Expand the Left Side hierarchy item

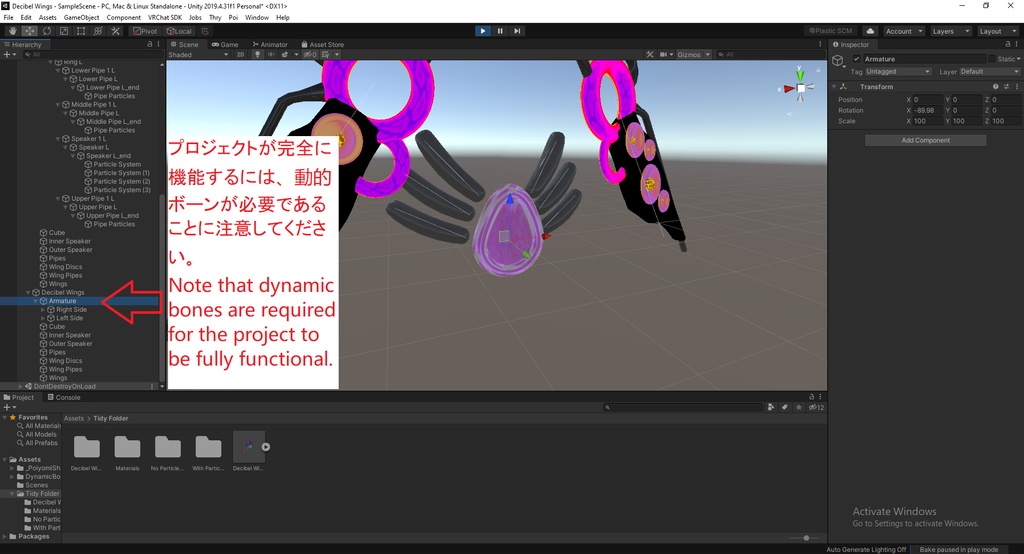(x=44, y=318)
